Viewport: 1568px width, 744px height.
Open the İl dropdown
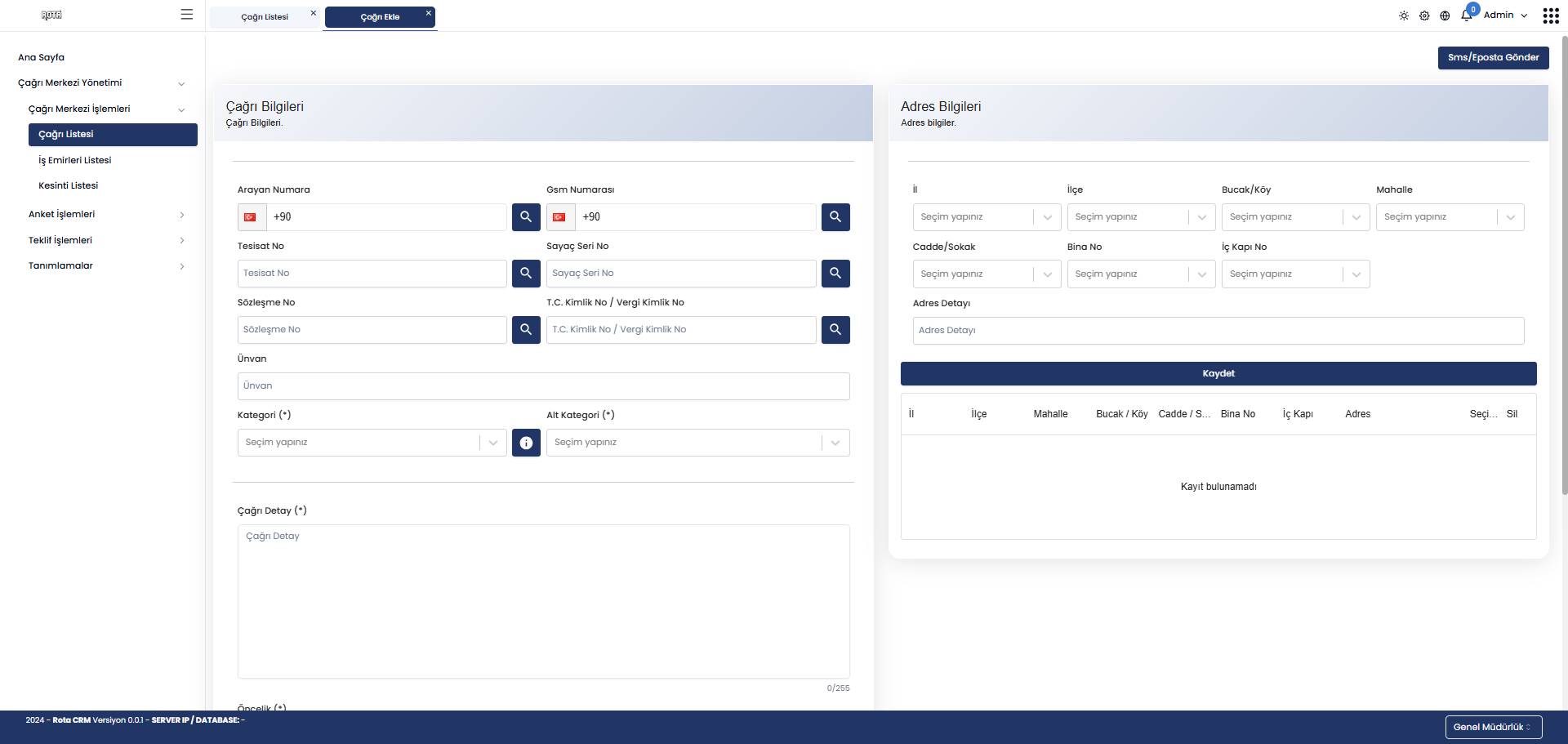(x=987, y=217)
